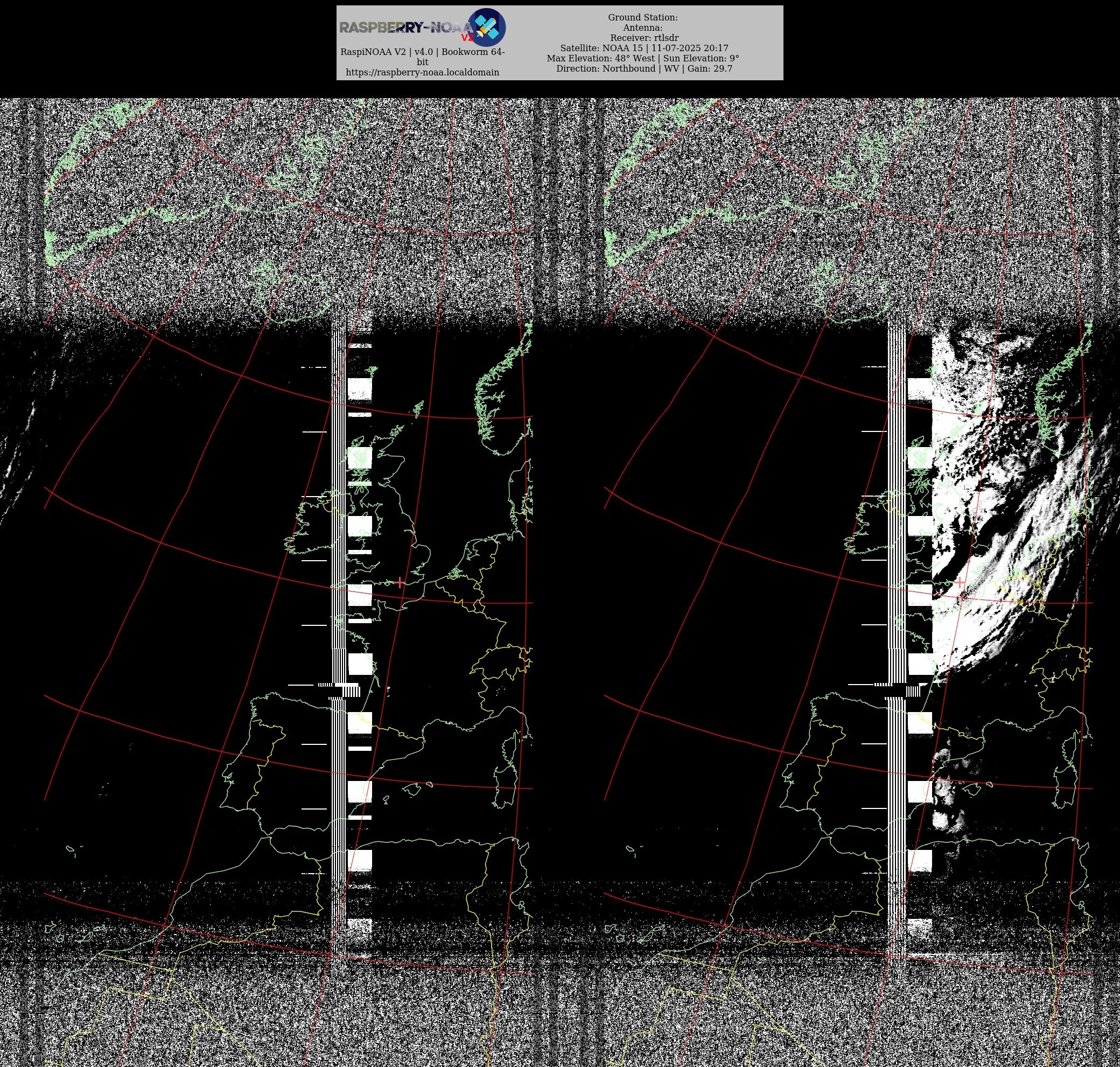Screen dimensions: 1120x1067
Task: Click the 'Ground Station:' label
Action: point(642,18)
